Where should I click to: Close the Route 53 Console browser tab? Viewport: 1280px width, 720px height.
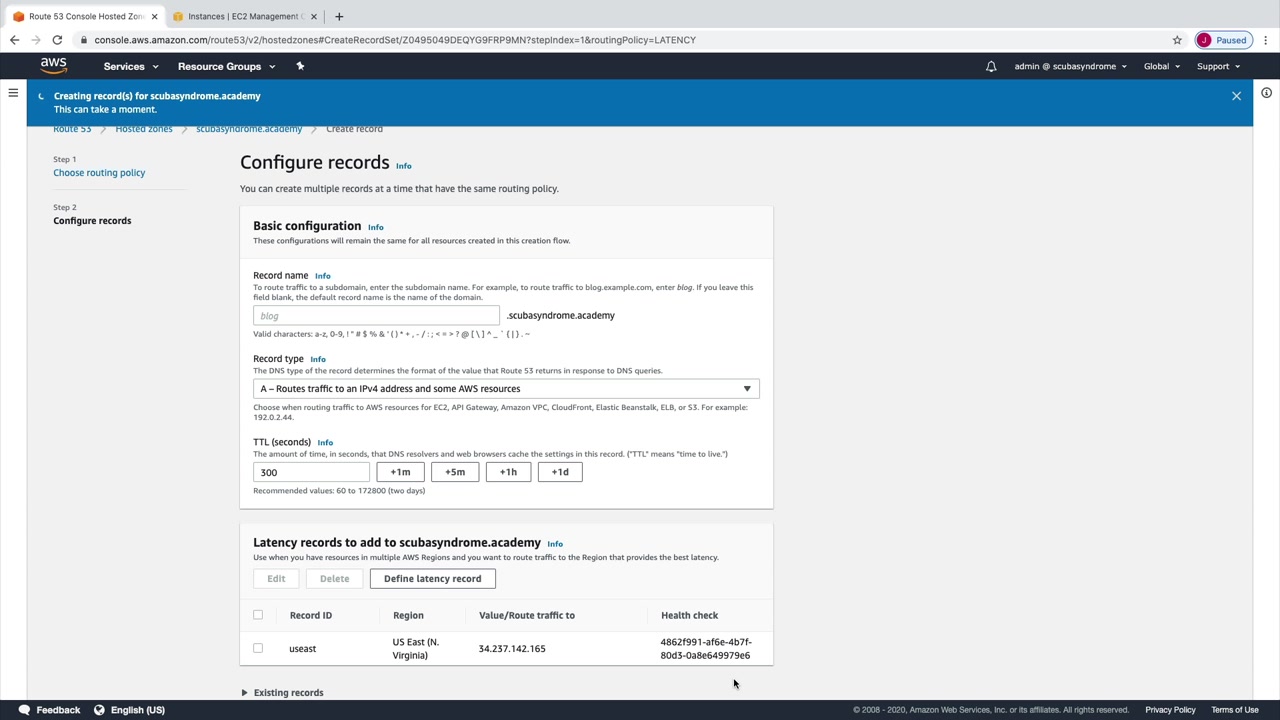(x=154, y=16)
